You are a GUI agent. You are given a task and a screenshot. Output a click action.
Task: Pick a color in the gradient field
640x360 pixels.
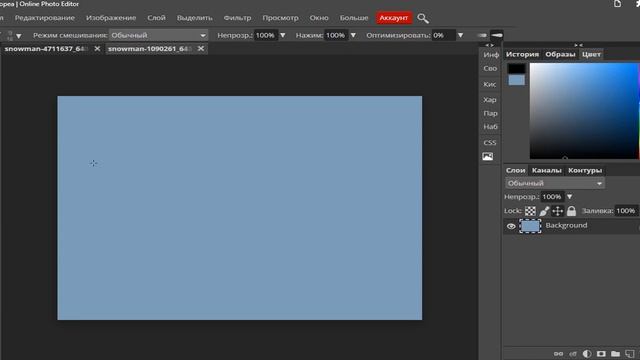point(584,111)
